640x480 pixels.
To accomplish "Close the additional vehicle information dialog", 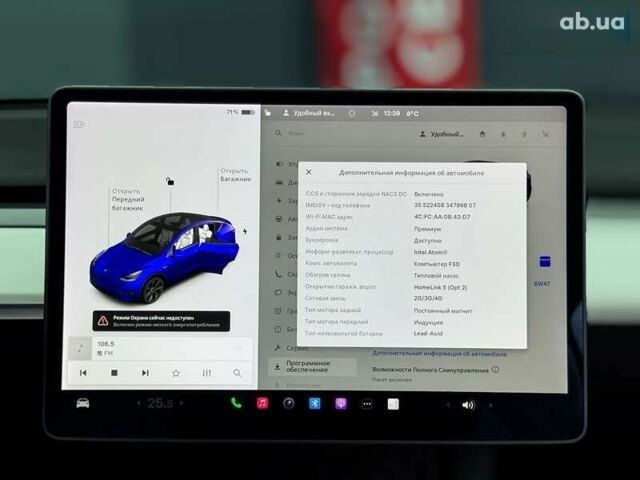I will pos(309,172).
